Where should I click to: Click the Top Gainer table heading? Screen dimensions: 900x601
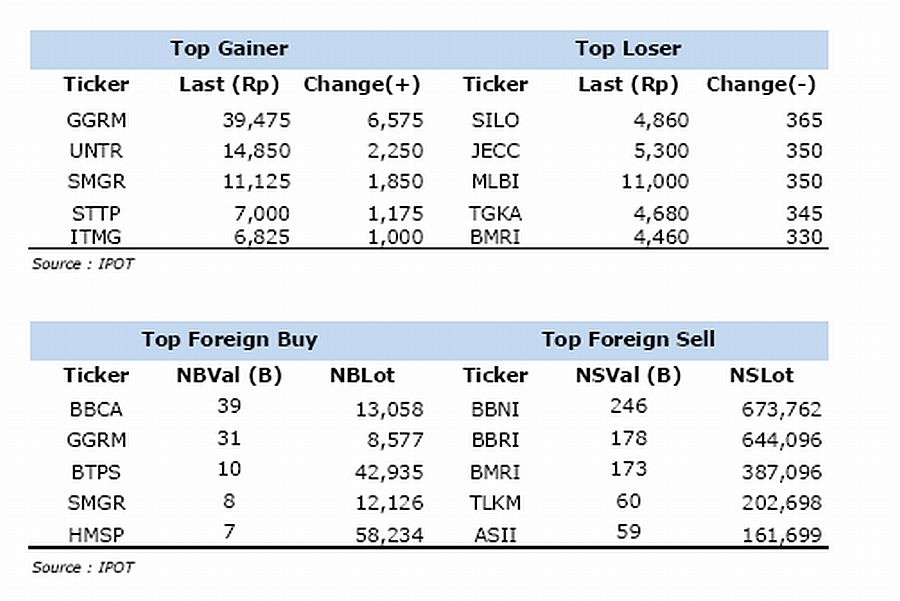pos(229,48)
